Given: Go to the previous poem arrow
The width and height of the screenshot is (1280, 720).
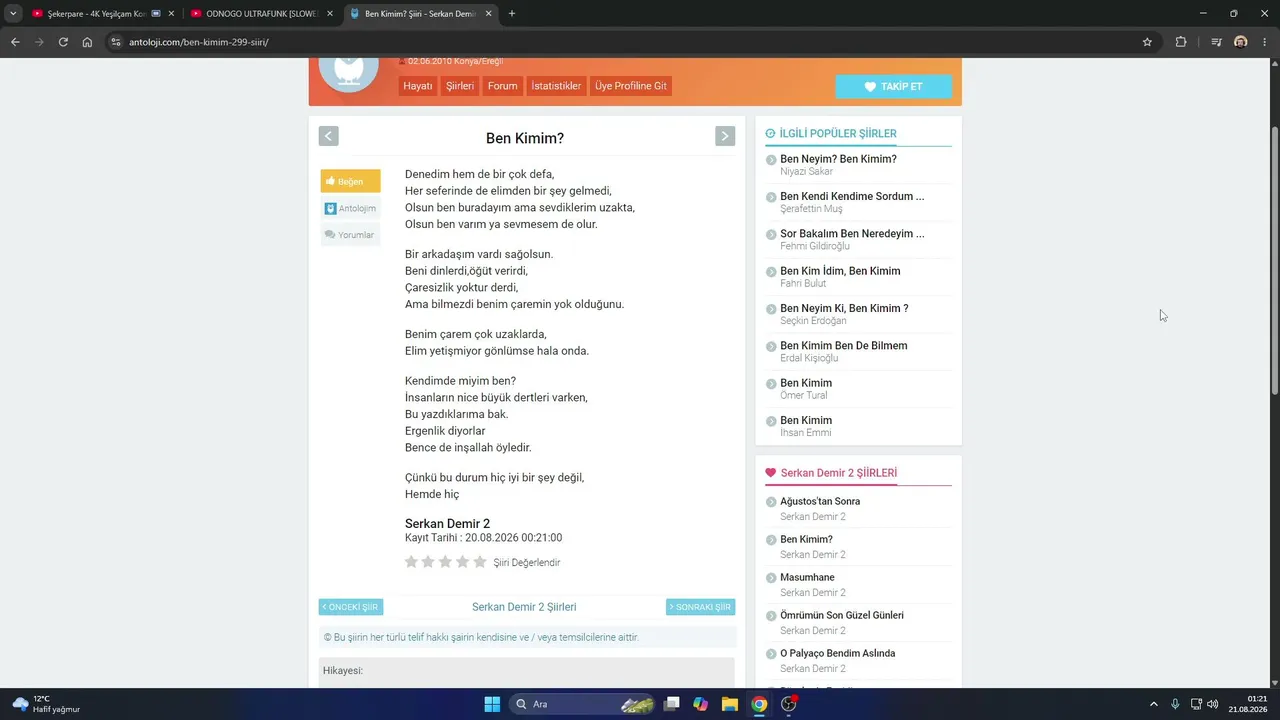Looking at the screenshot, I should (328, 136).
